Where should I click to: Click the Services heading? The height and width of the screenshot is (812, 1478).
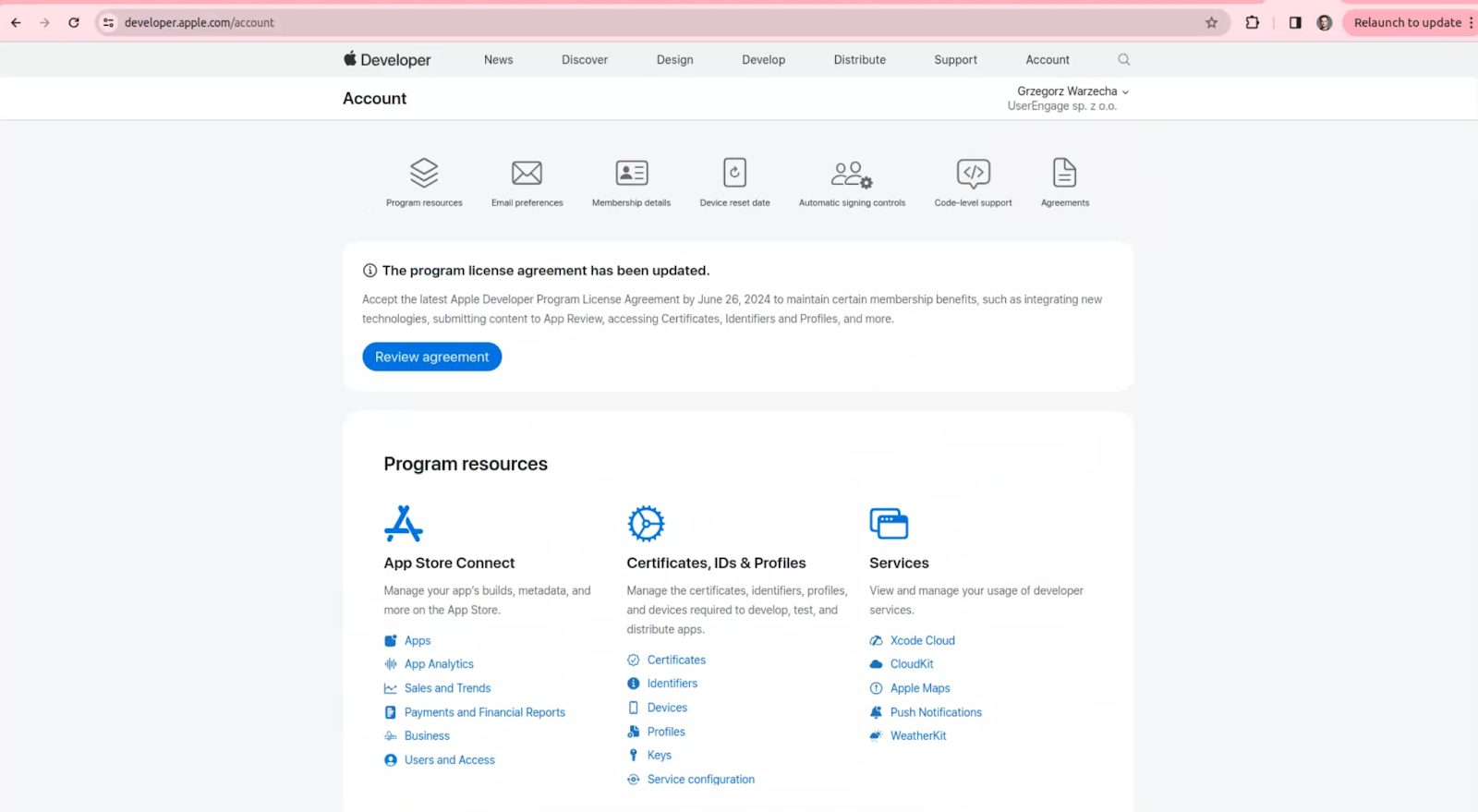coord(899,563)
